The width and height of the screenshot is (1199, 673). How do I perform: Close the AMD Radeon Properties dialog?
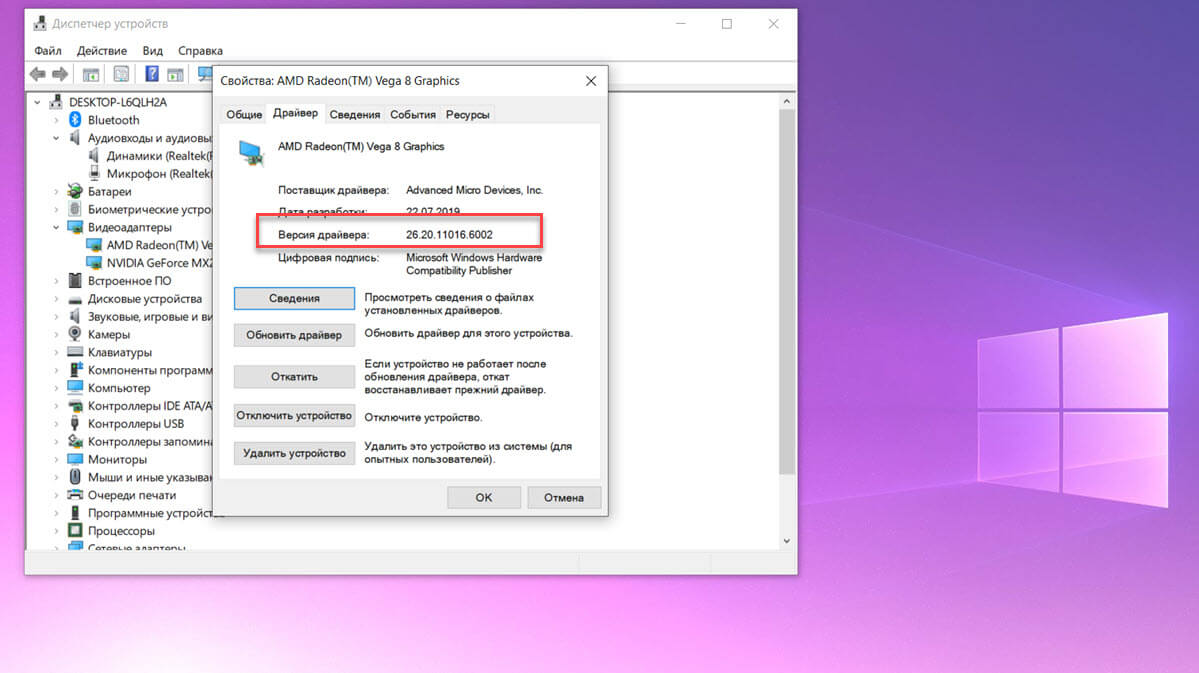(590, 81)
